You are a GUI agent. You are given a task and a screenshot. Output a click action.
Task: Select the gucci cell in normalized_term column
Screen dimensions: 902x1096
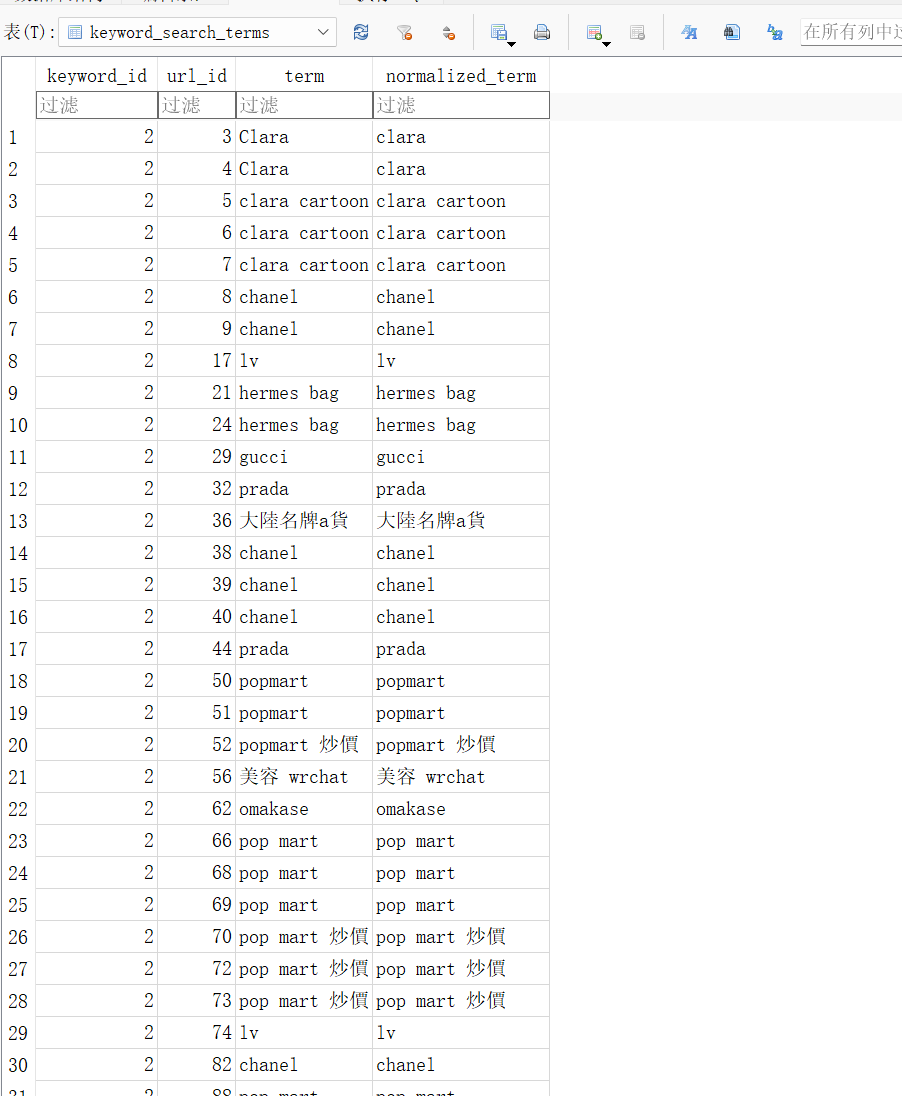(400, 457)
